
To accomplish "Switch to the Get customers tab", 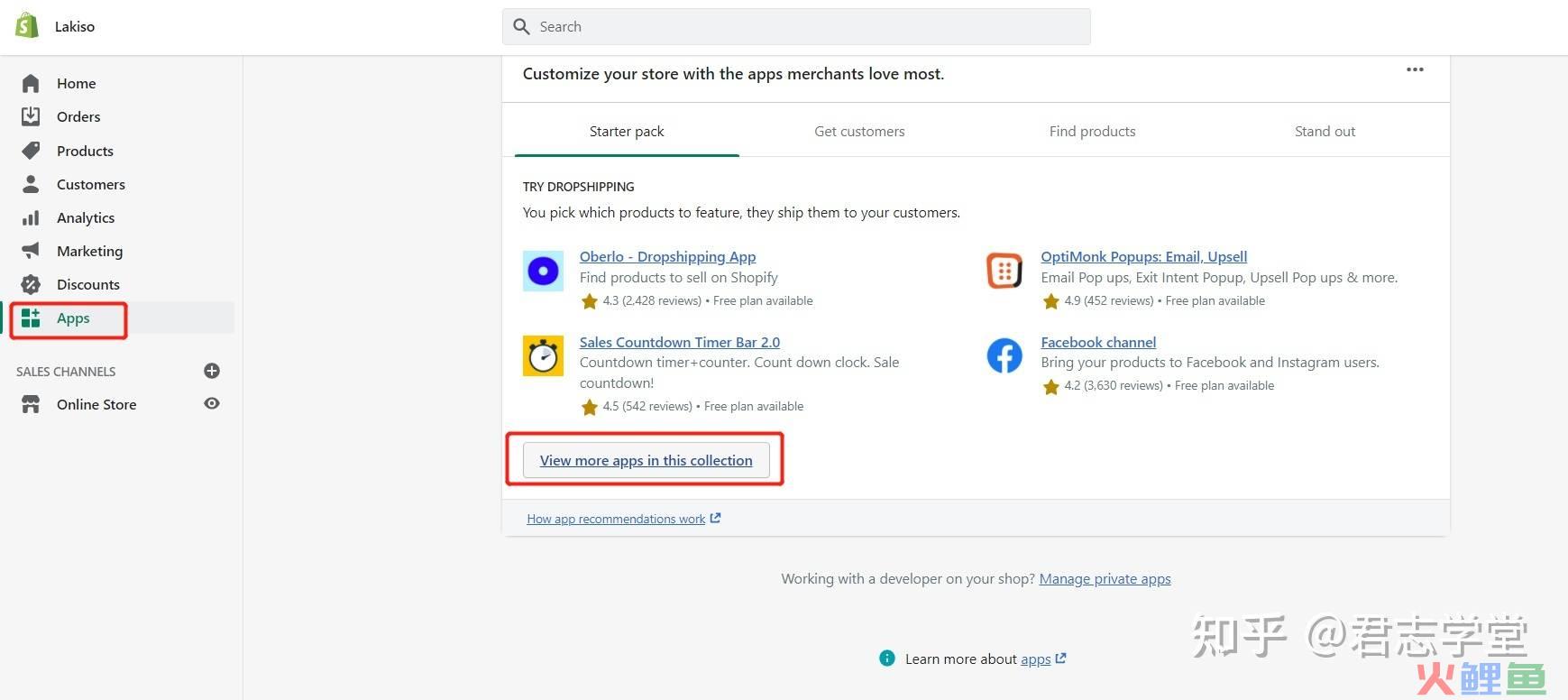I will 859,132.
